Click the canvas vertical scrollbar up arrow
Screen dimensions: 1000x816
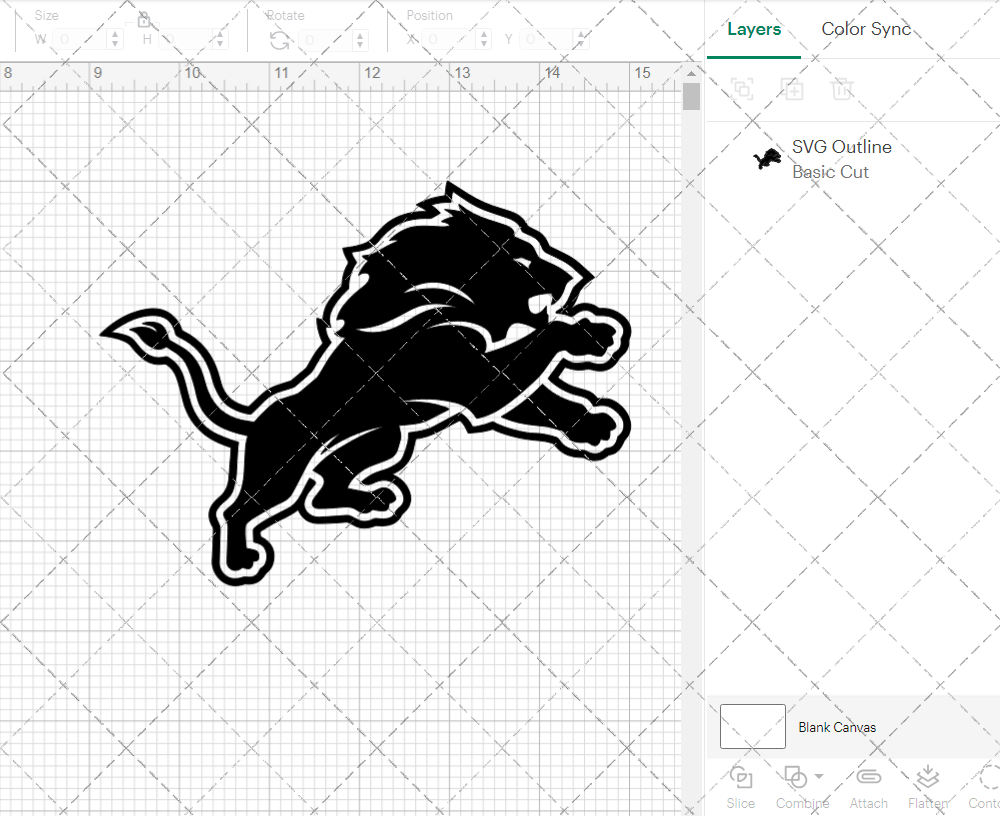click(691, 72)
